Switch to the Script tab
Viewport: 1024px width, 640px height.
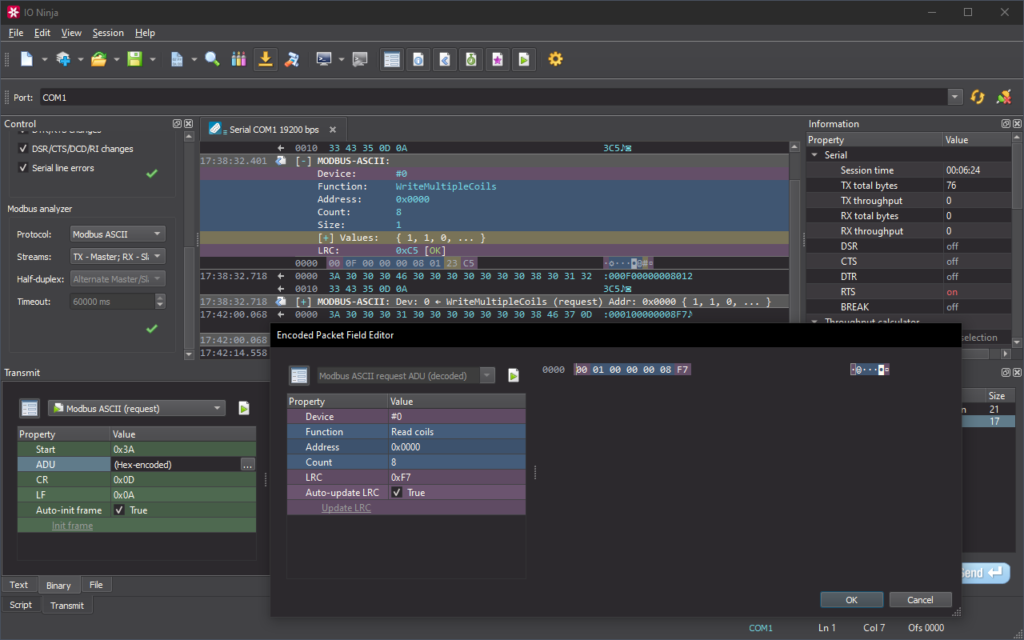tap(21, 605)
